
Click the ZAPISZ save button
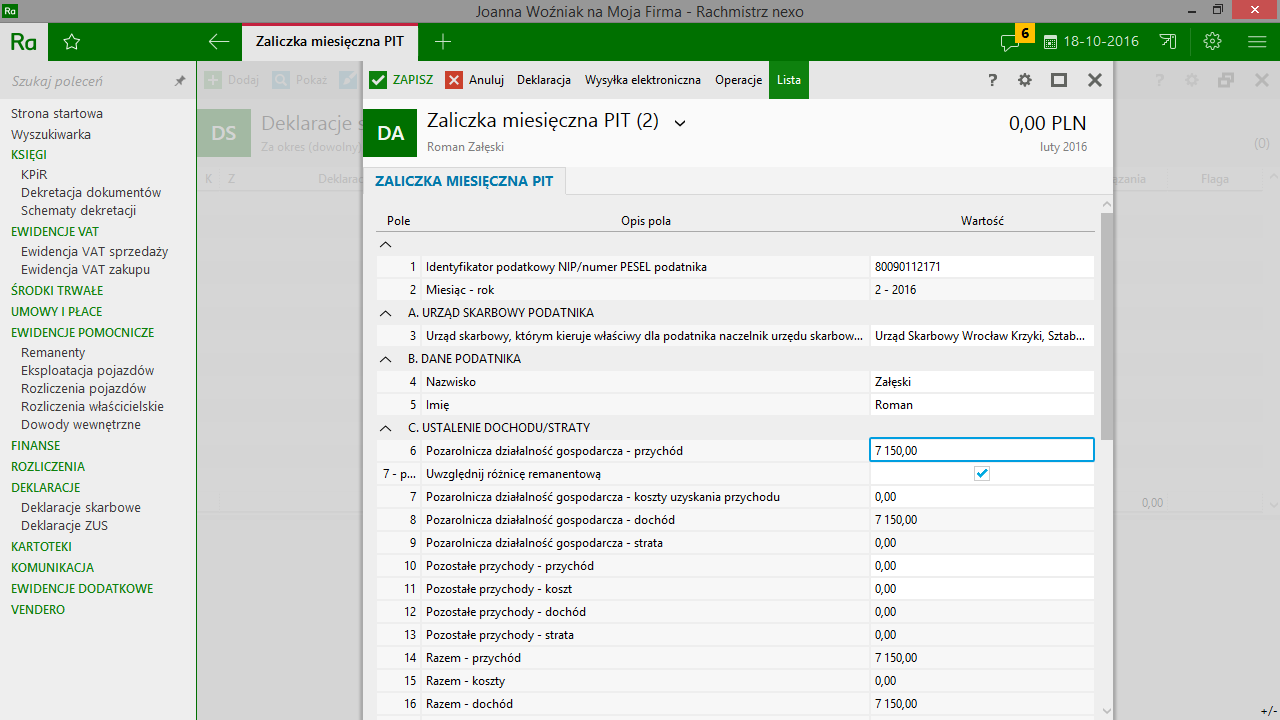401,80
